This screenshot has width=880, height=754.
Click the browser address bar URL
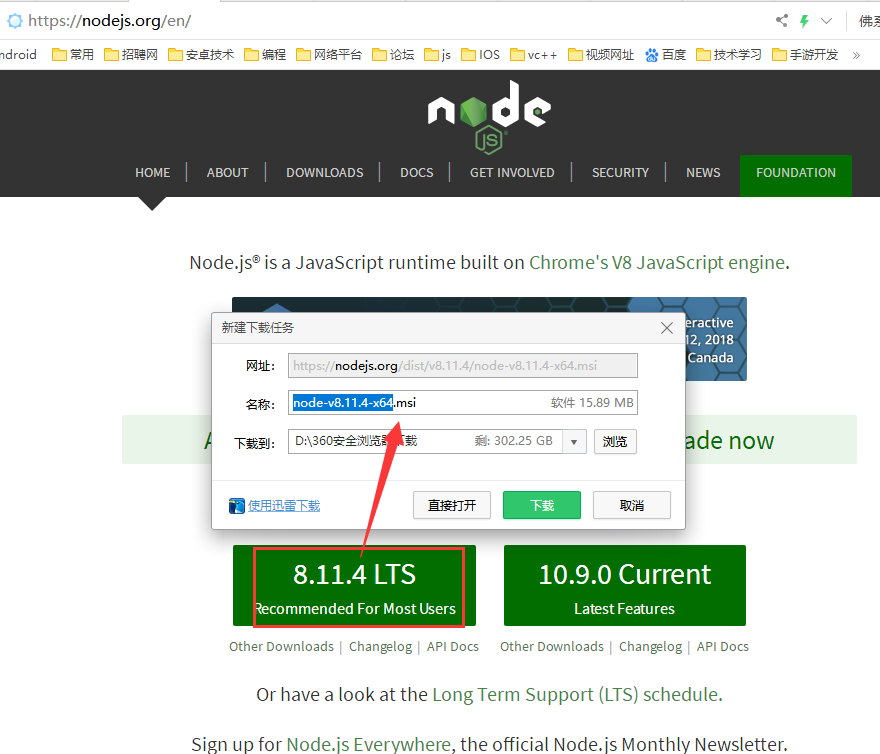click(x=109, y=21)
